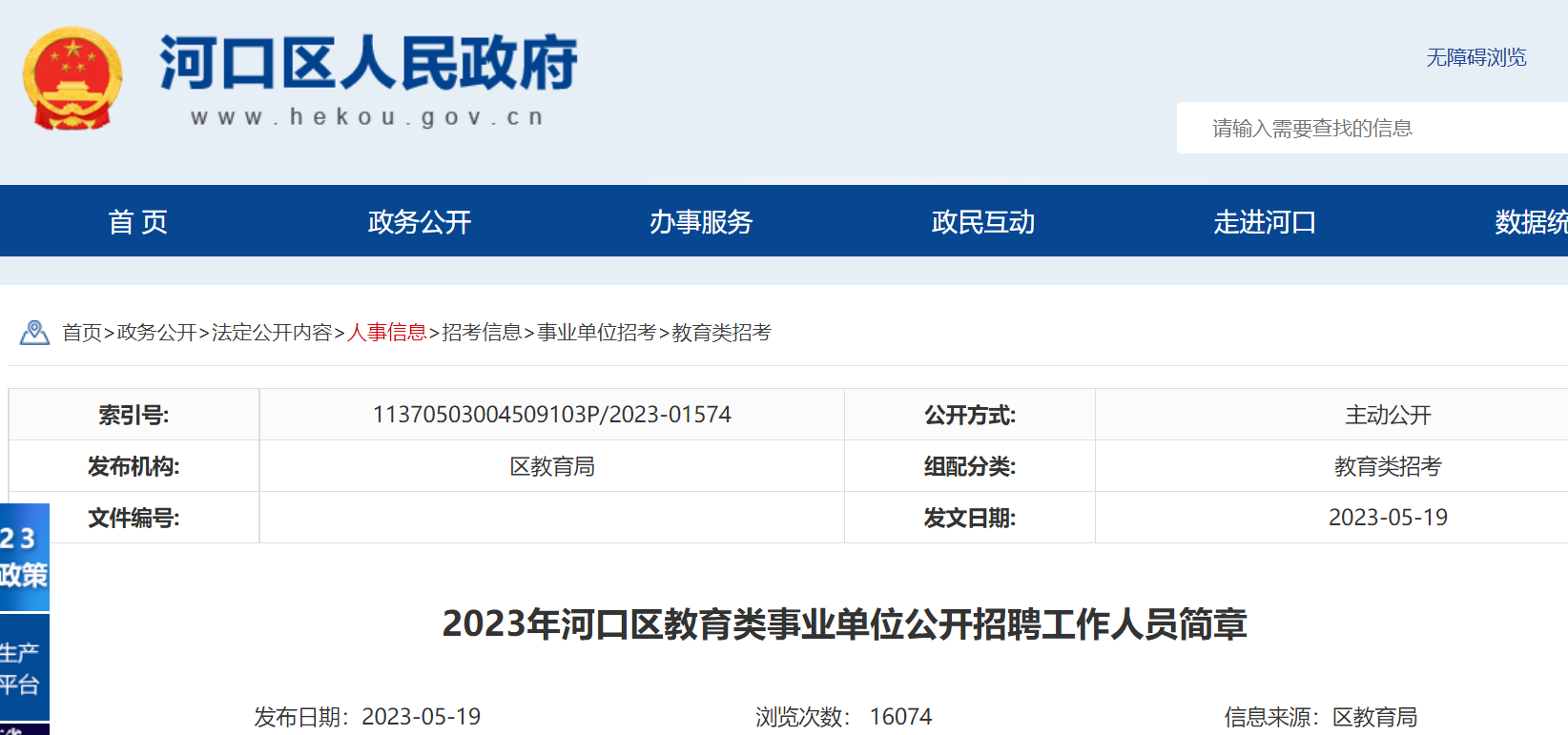Open the 数据统 navigation item at right edge
The image size is (1568, 735).
(1531, 222)
